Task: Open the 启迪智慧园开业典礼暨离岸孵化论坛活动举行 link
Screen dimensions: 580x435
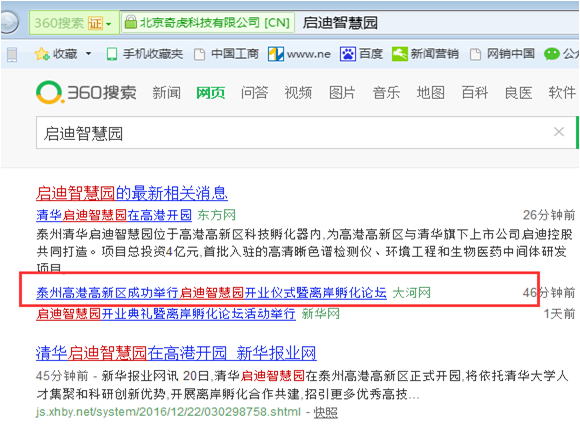Action: tap(166, 314)
